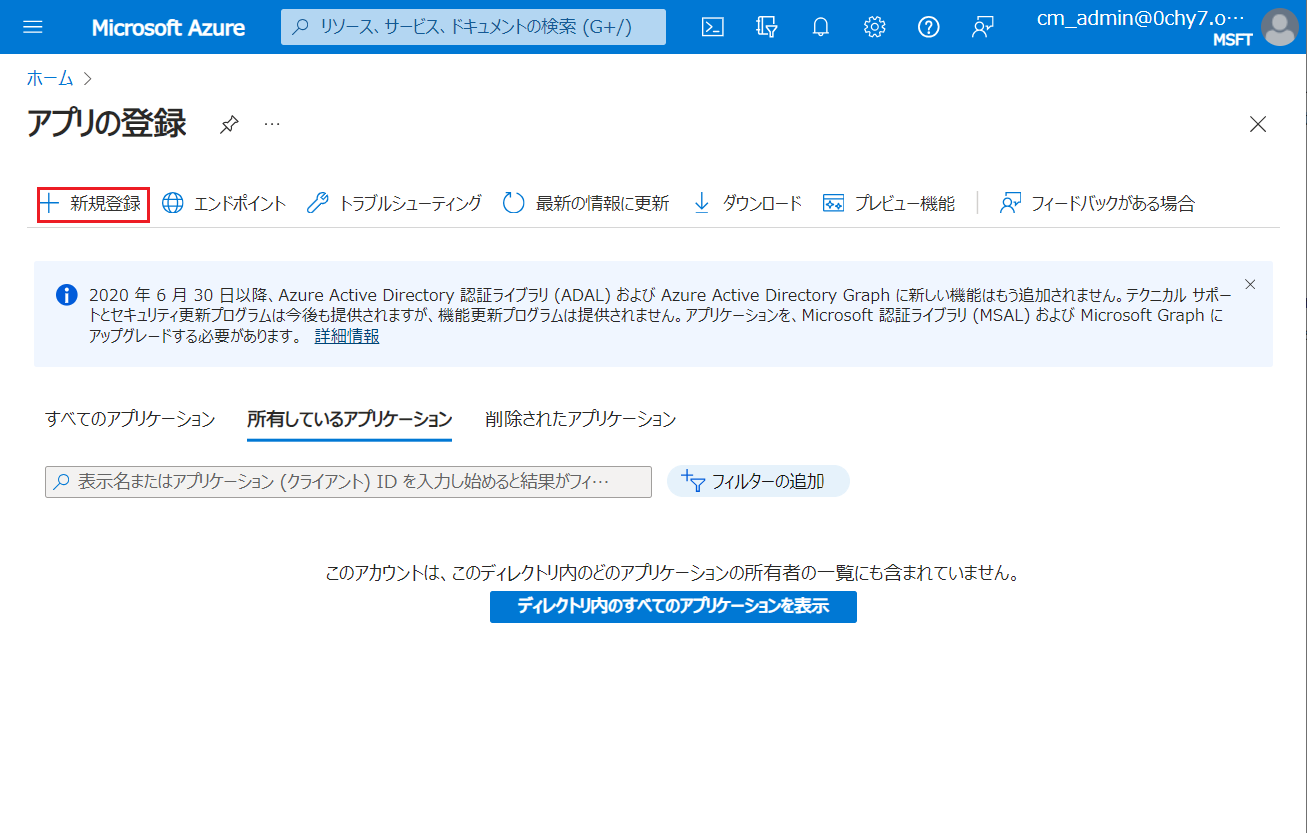Switch to すべてのアプリケーション tab
Viewport: 1307px width, 833px height.
tap(130, 420)
